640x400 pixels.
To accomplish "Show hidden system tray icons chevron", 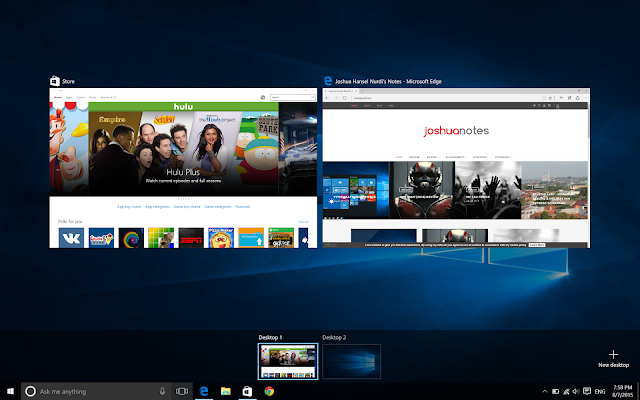I will (545, 391).
